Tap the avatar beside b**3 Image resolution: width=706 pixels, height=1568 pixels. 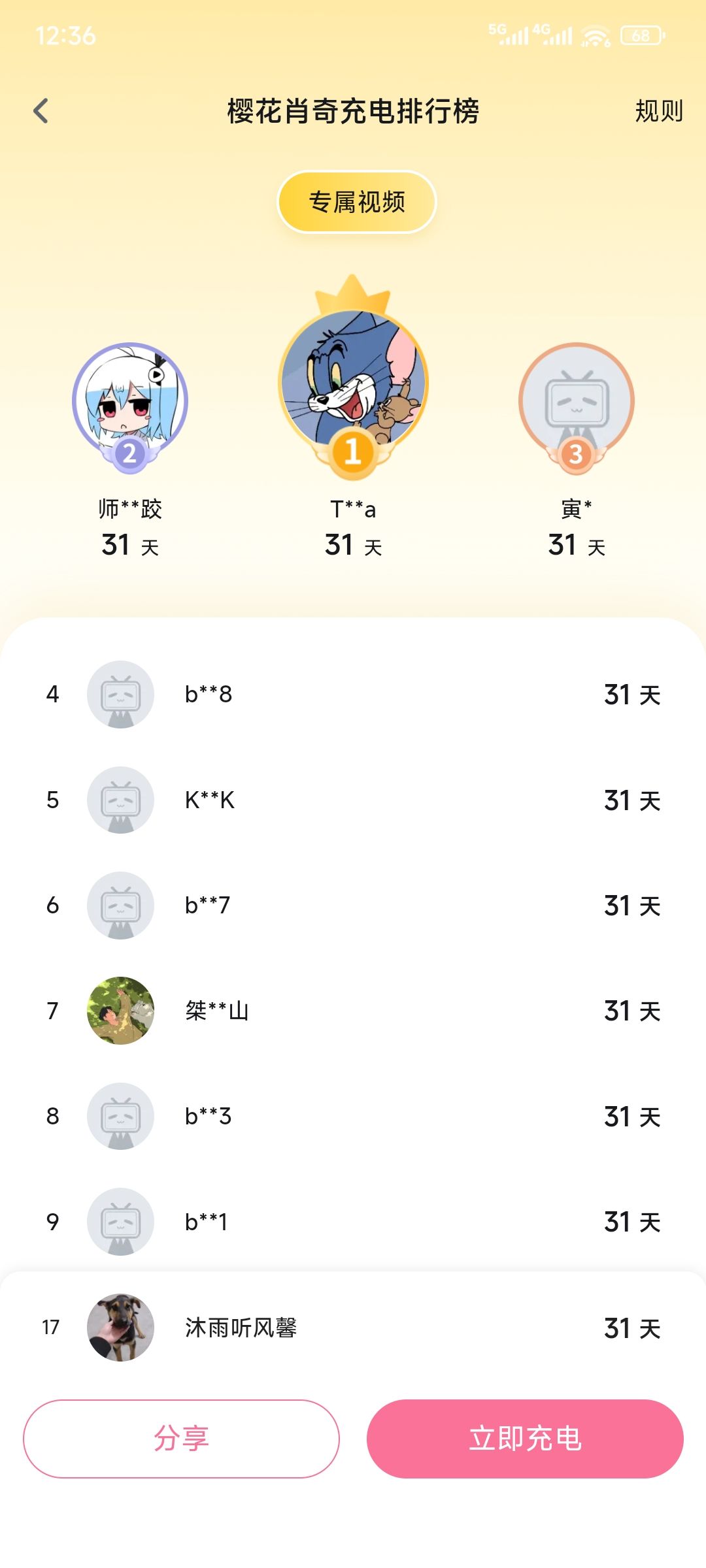pos(120,1116)
